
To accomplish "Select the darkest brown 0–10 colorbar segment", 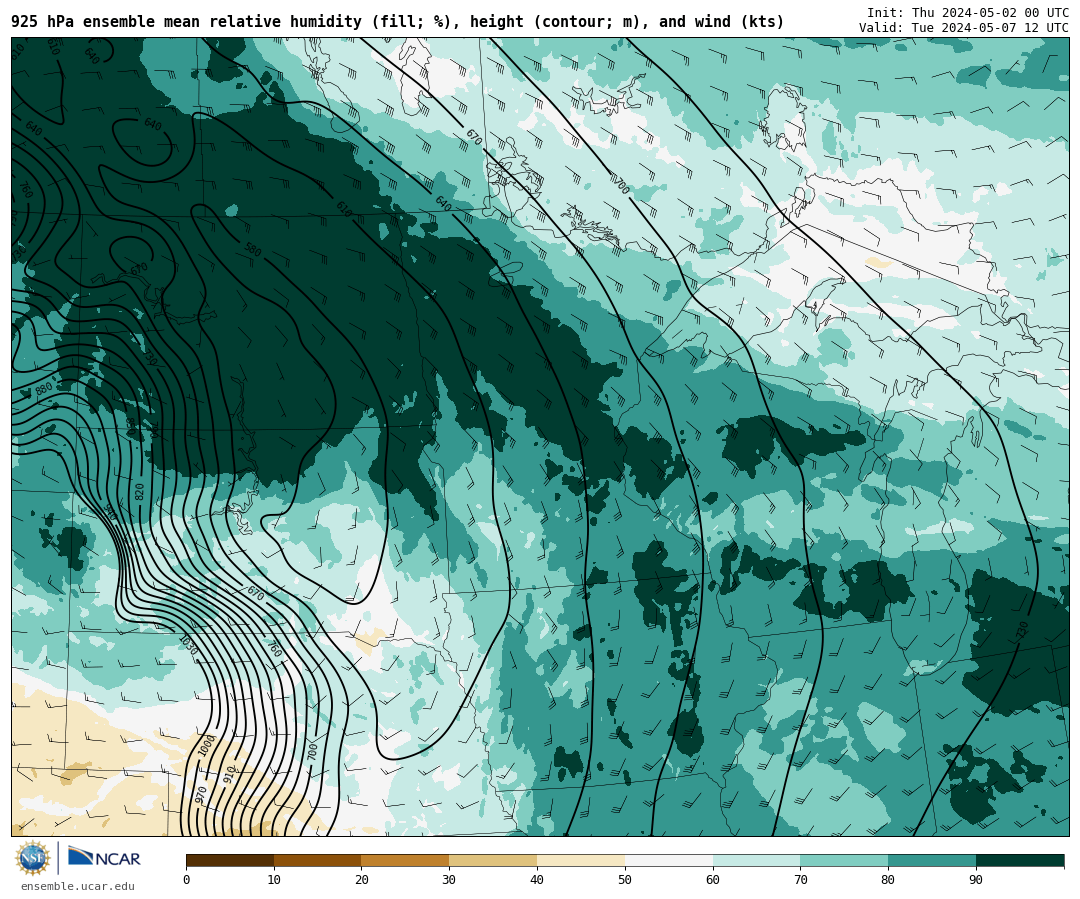I will tap(230, 860).
